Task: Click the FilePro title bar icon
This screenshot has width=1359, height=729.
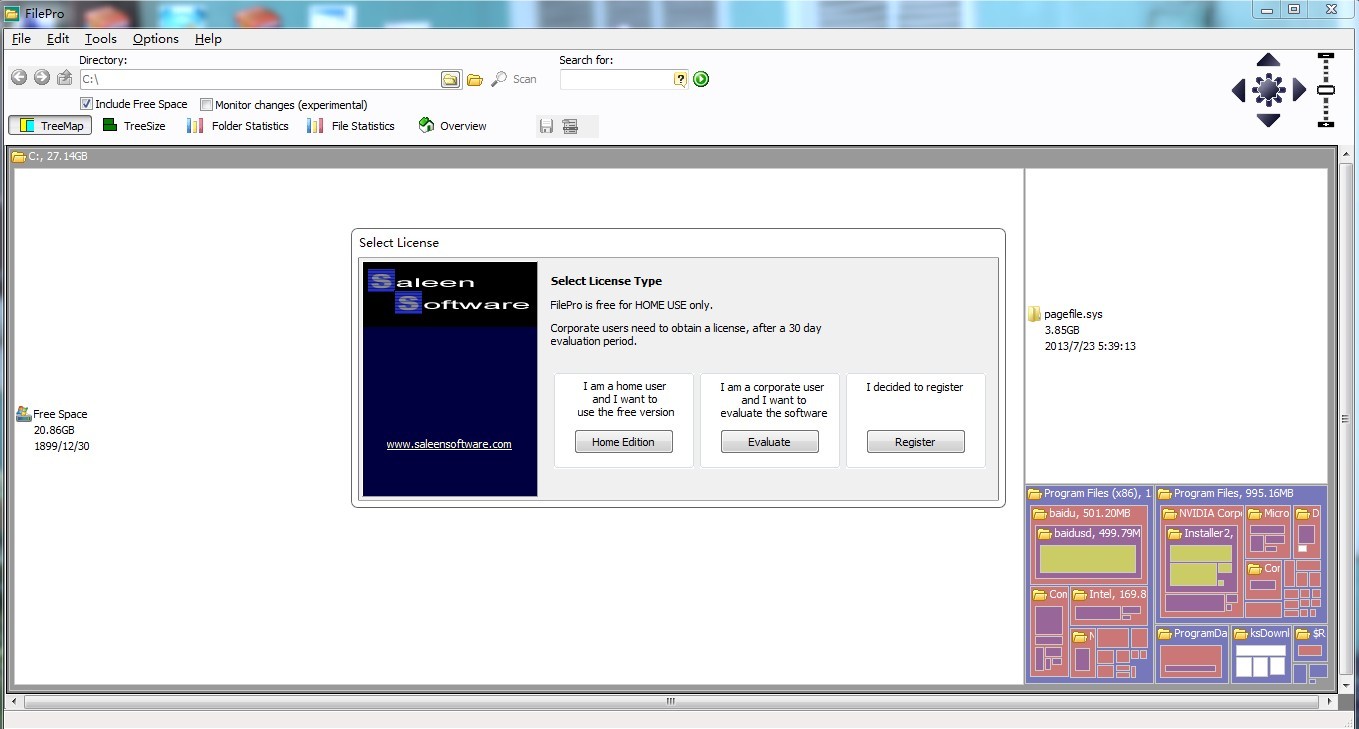Action: pos(12,12)
